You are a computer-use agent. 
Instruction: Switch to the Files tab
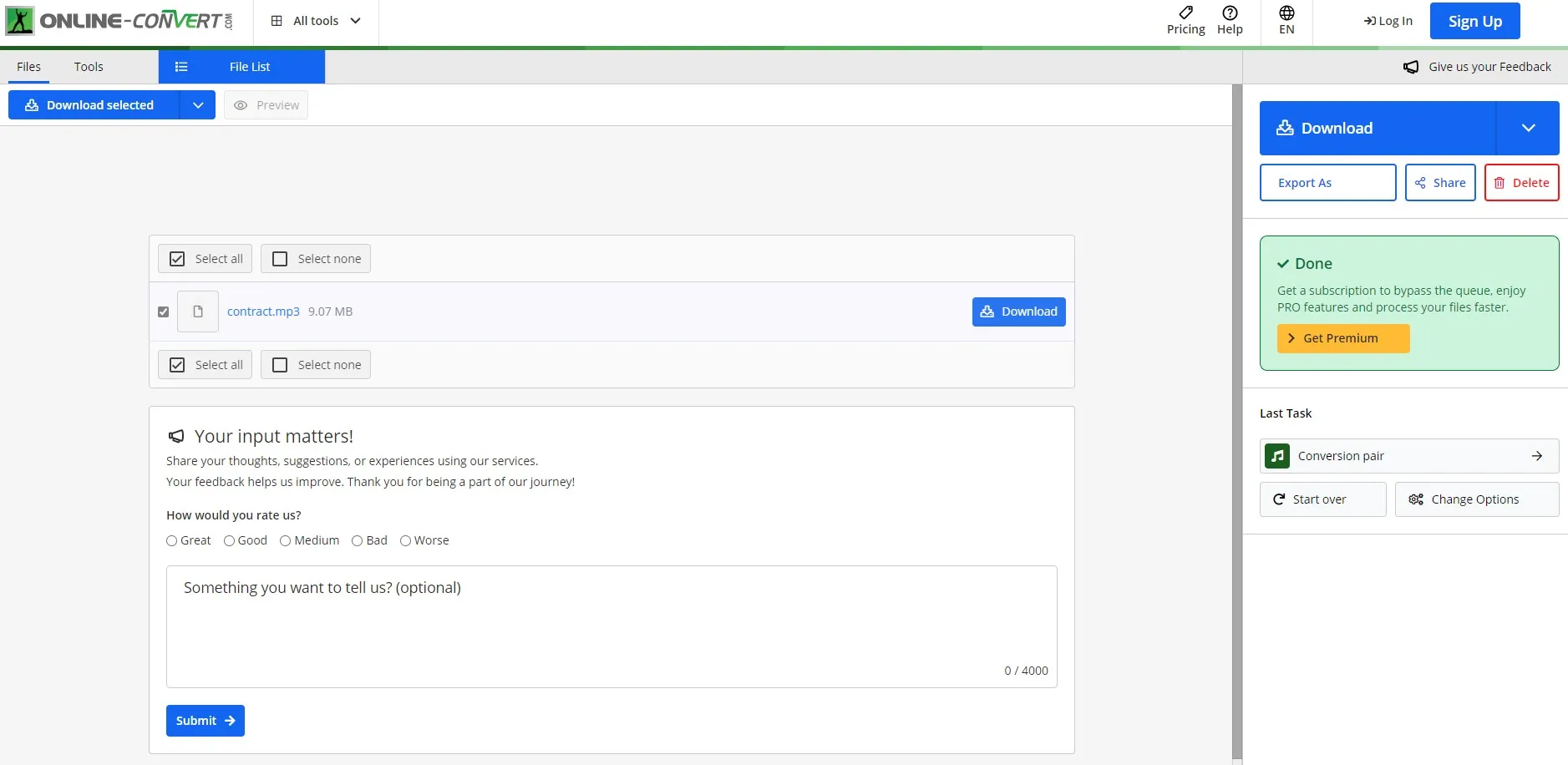pos(28,67)
